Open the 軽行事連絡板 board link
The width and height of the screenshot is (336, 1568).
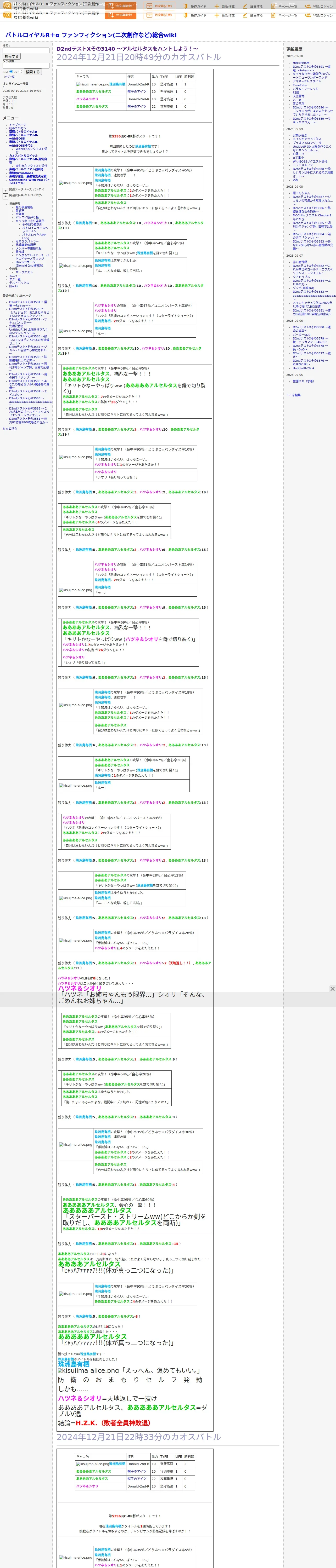(24, 207)
